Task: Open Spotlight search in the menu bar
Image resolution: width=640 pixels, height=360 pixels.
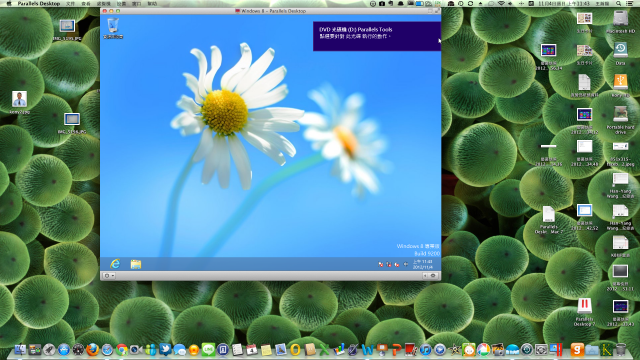Action: click(x=619, y=3)
